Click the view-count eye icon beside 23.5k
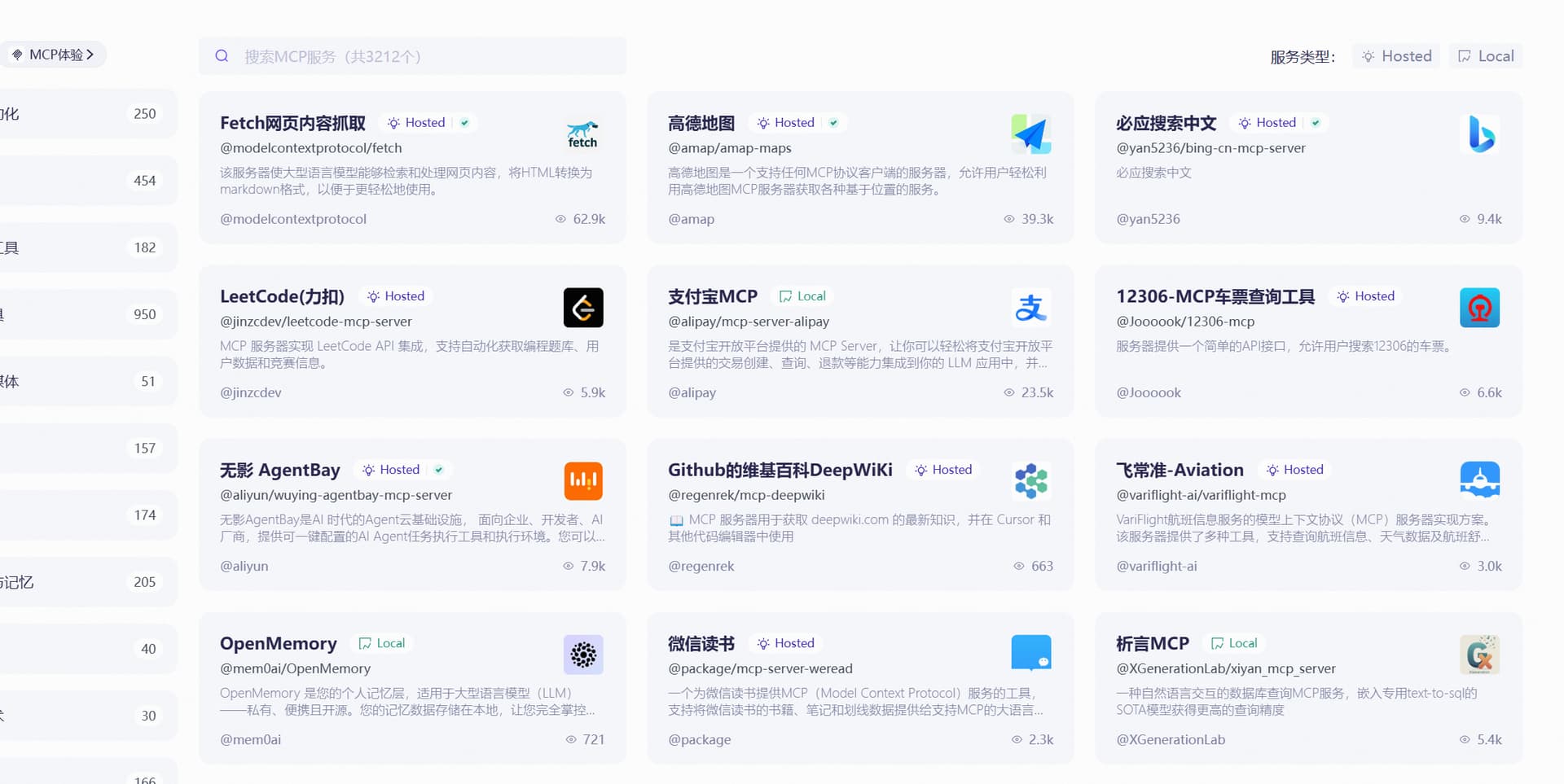This screenshot has width=1564, height=784. [1009, 392]
